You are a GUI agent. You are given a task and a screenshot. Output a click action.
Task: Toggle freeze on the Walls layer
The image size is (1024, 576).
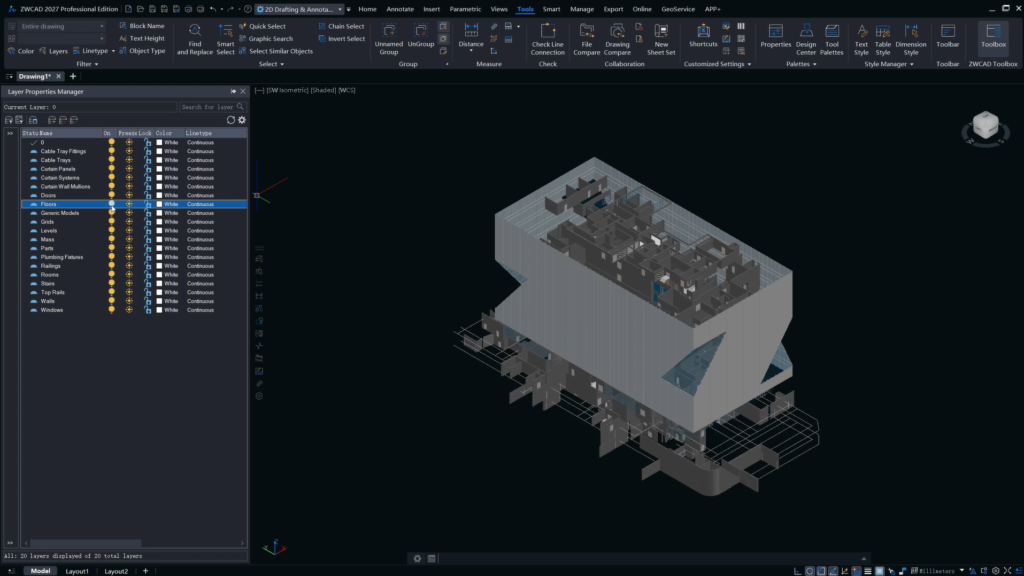tap(129, 301)
